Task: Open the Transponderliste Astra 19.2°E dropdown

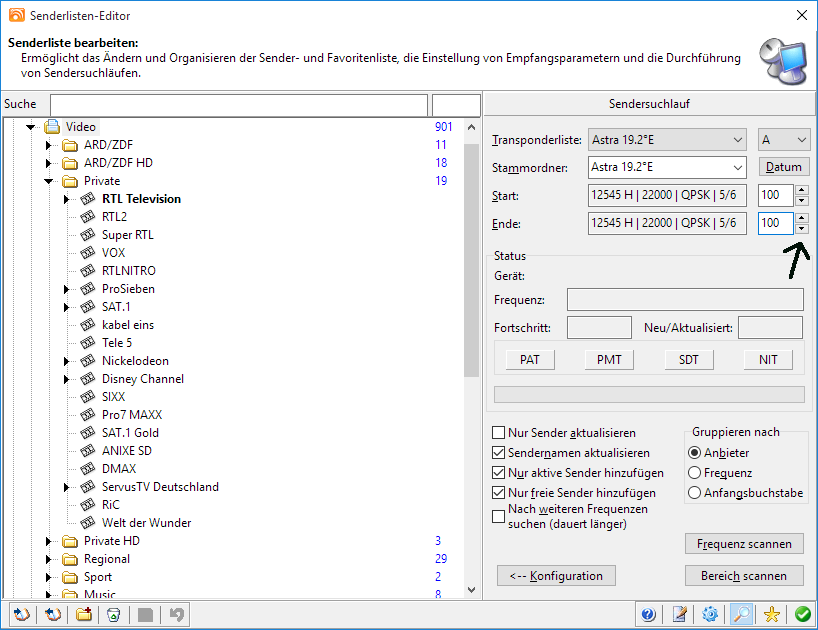Action: pos(667,140)
